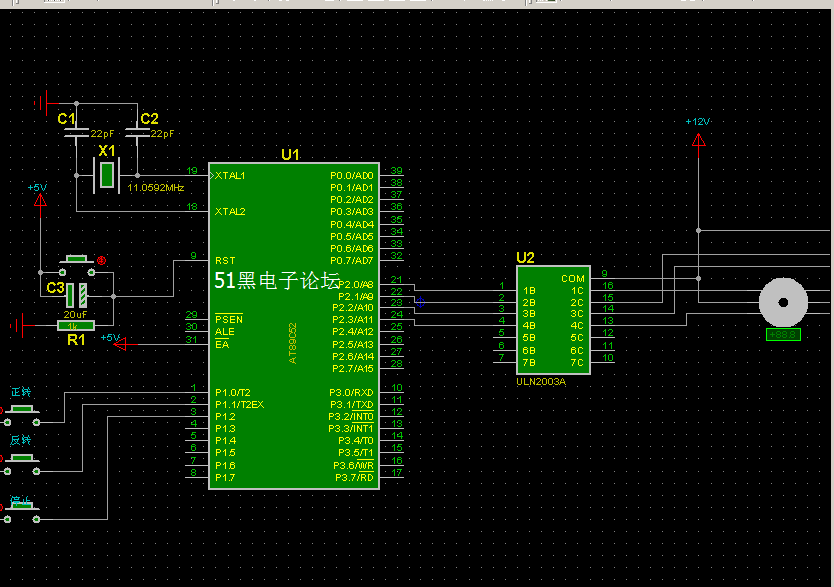Click the U1 reference label
The width and height of the screenshot is (834, 587).
click(x=290, y=155)
